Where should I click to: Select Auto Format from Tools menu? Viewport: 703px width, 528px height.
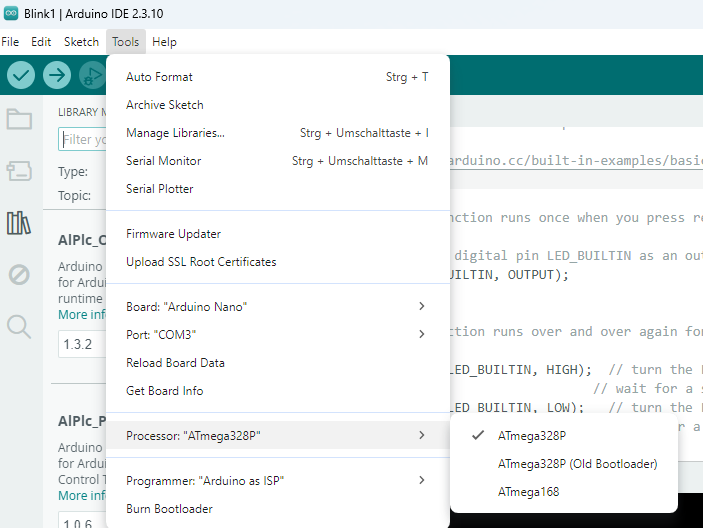tap(278, 77)
